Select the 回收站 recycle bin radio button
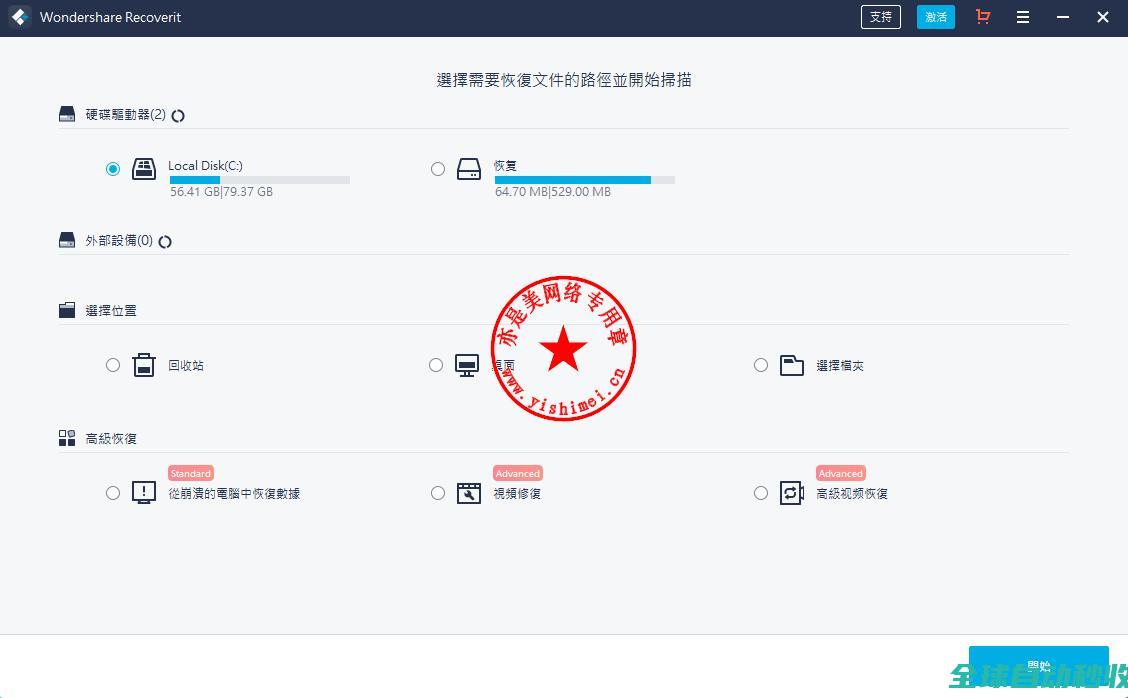This screenshot has height=698, width=1128. (113, 365)
